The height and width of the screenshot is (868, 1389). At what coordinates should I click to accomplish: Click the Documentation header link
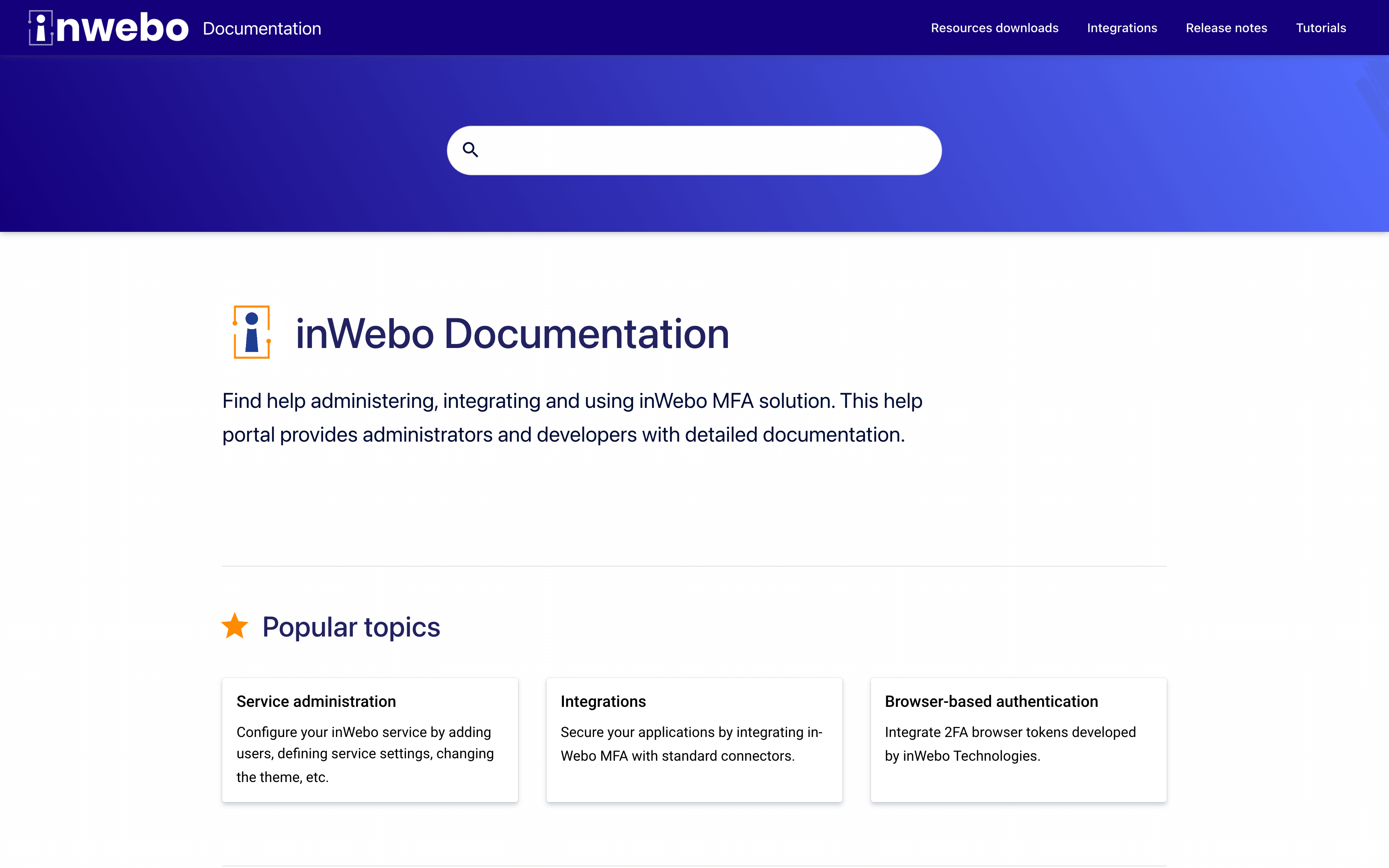[x=262, y=29]
